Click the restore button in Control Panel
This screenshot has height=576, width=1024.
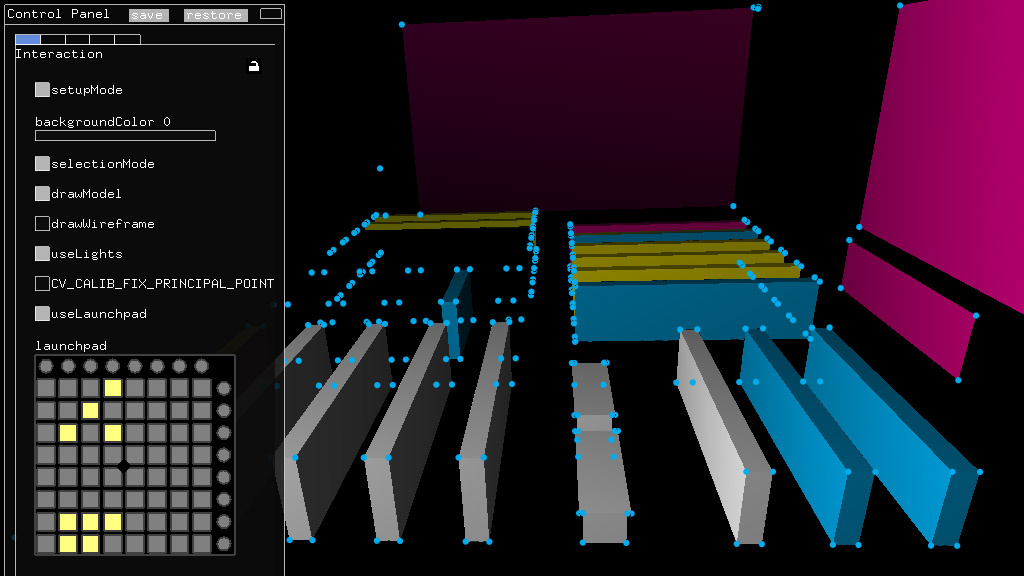click(216, 15)
